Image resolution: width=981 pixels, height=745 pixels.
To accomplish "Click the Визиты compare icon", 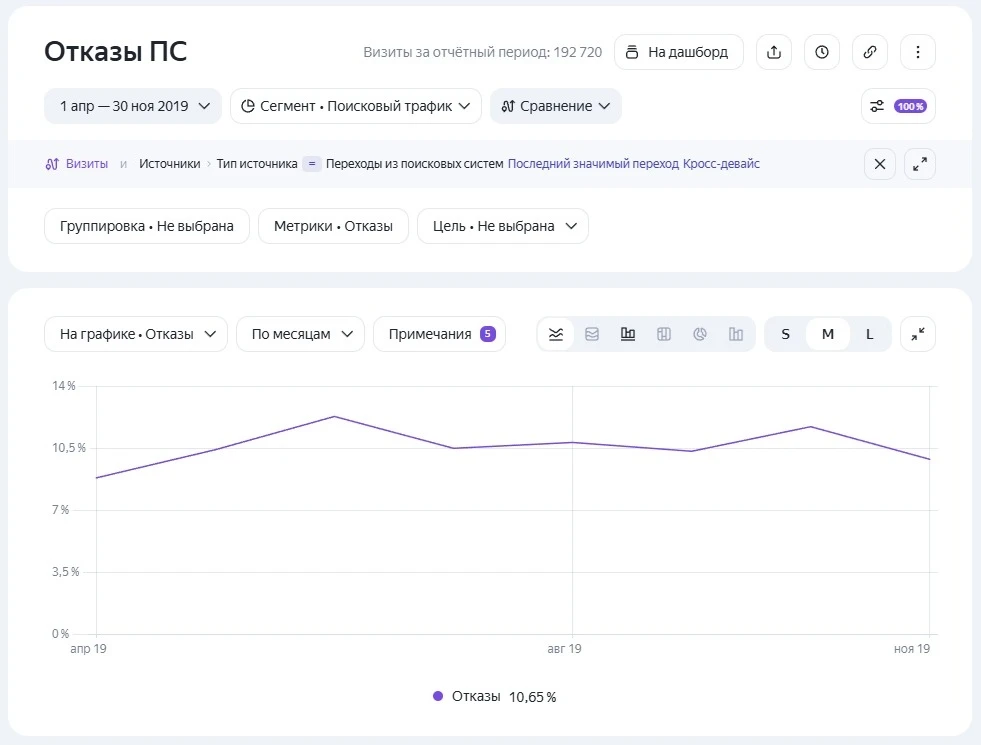I will click(52, 164).
